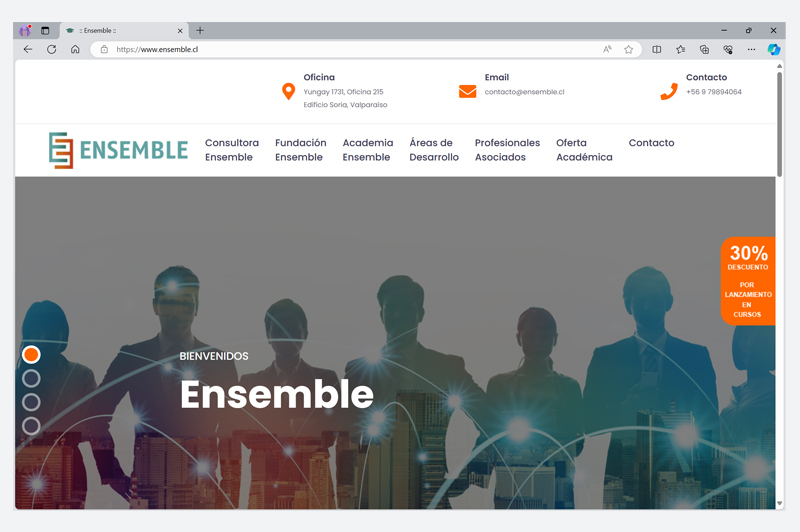The width and height of the screenshot is (800, 532).
Task: Click the orange phone icon beside Contacto
Action: click(669, 91)
